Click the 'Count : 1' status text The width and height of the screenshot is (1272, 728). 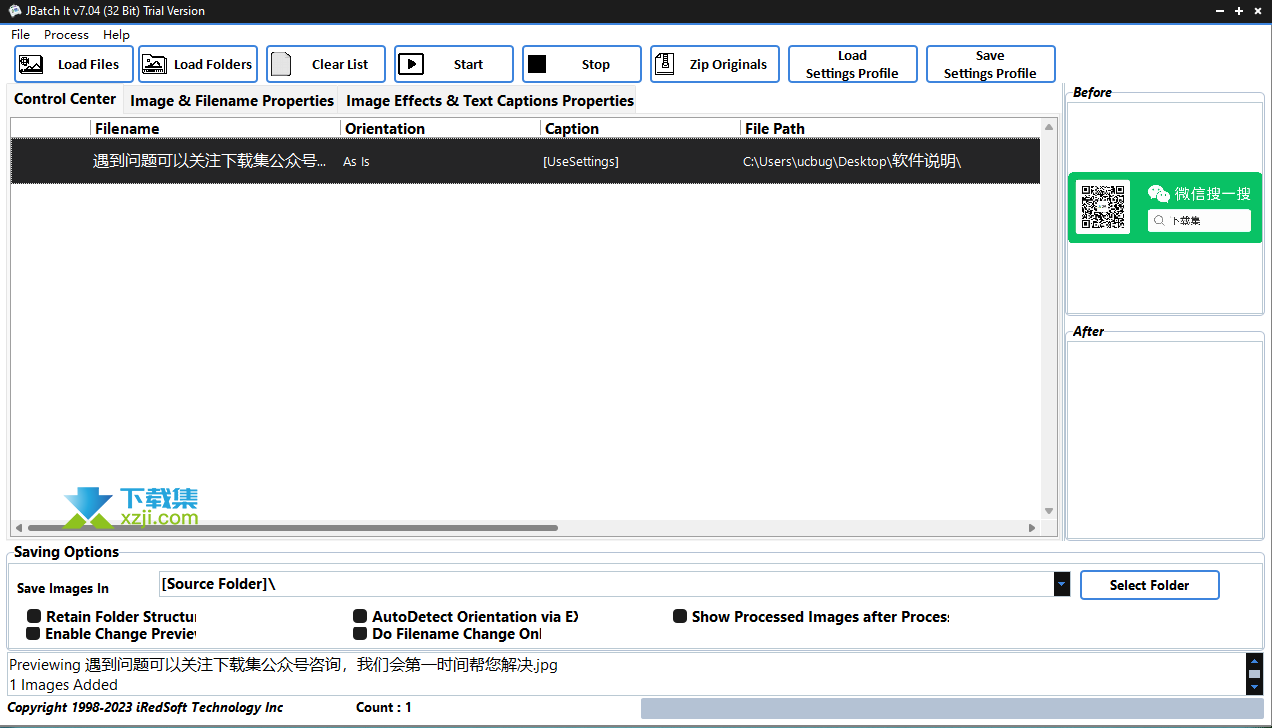coord(383,707)
